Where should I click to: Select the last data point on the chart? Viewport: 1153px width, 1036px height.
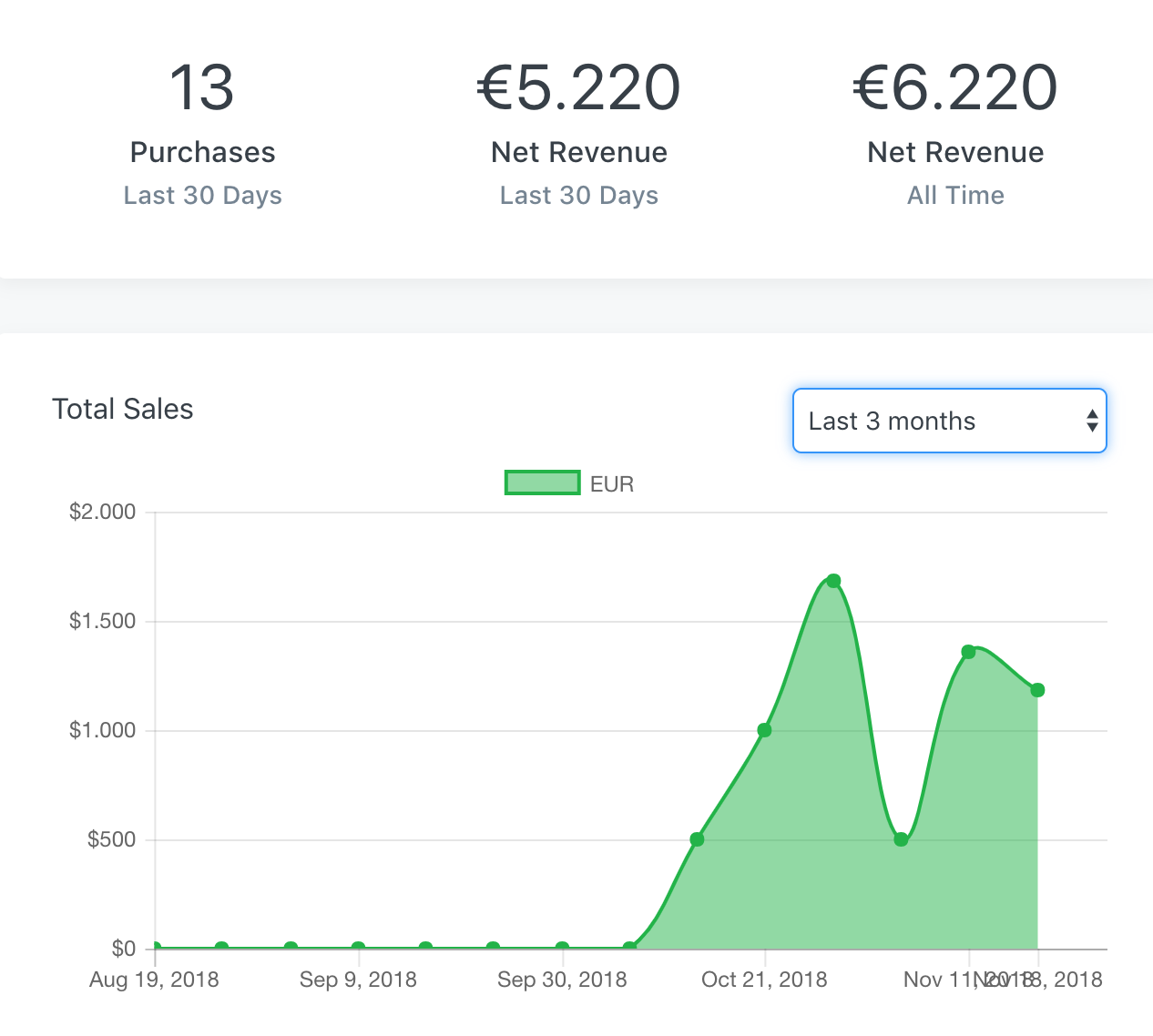(x=1037, y=690)
